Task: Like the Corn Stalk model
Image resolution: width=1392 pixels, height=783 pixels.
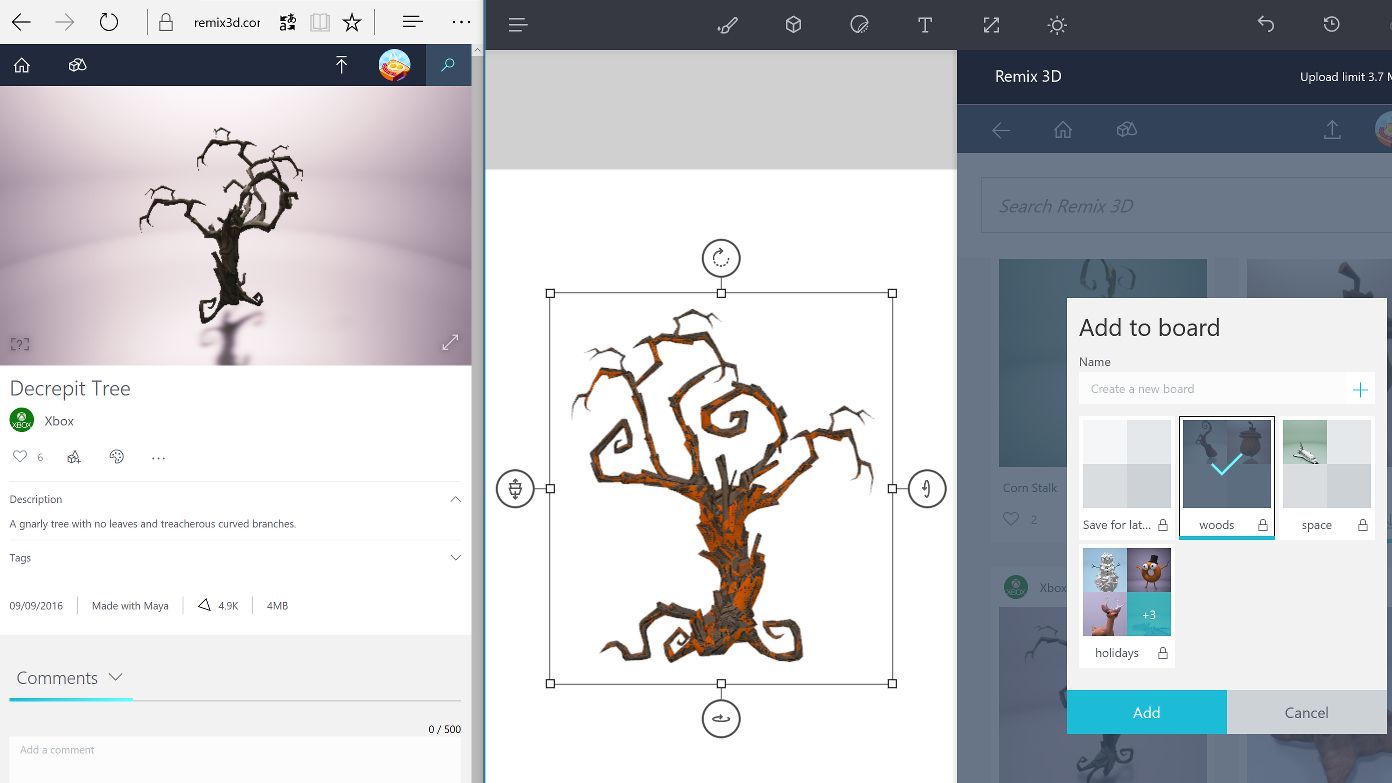Action: point(1011,519)
